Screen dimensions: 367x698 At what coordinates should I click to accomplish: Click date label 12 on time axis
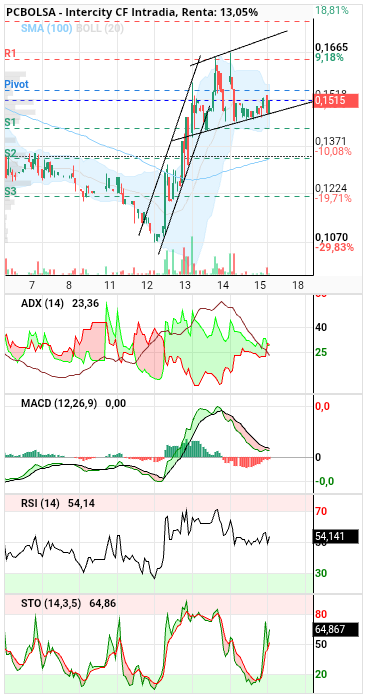[x=147, y=285]
